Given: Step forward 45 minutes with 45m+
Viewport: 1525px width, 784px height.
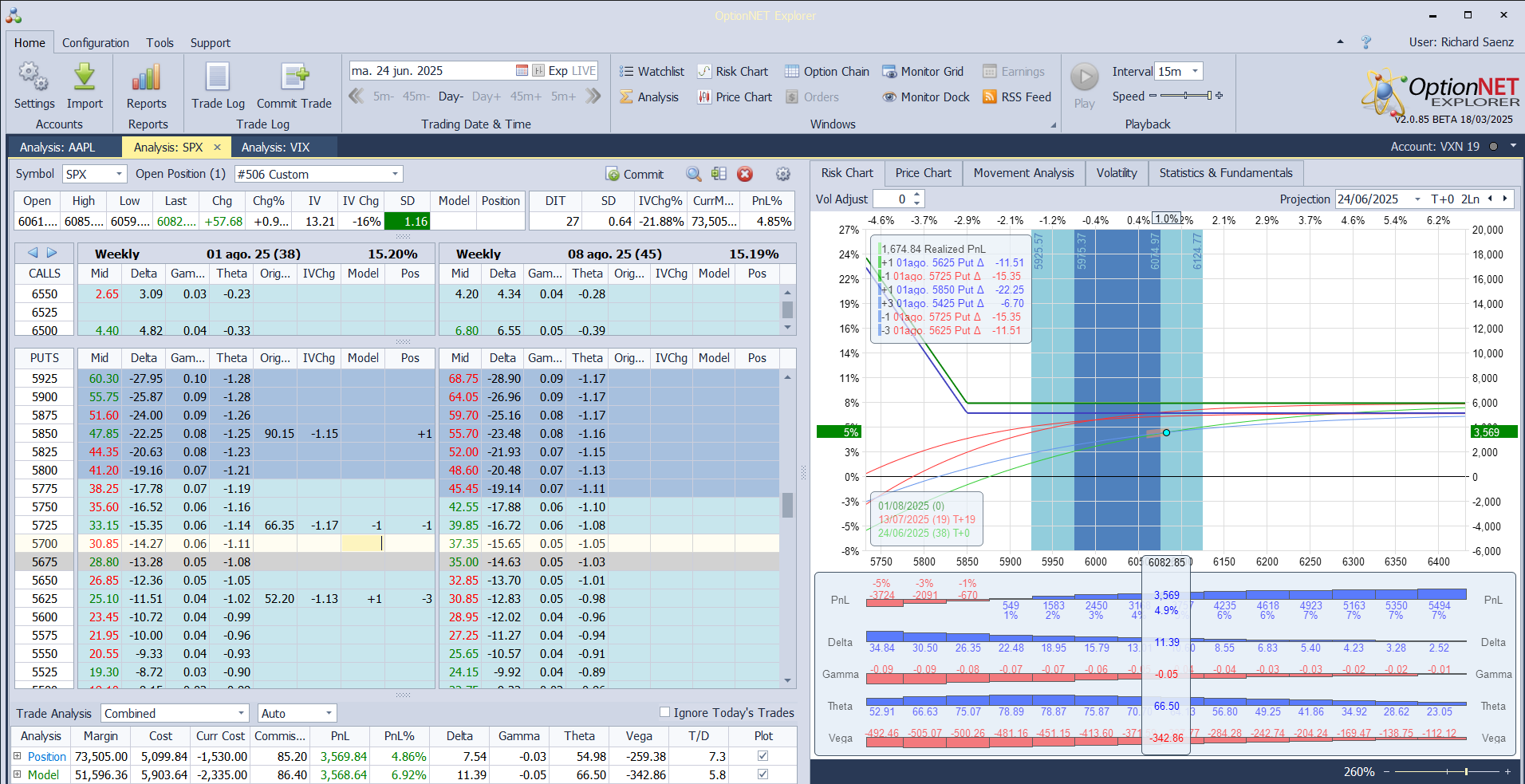Looking at the screenshot, I should (x=526, y=97).
